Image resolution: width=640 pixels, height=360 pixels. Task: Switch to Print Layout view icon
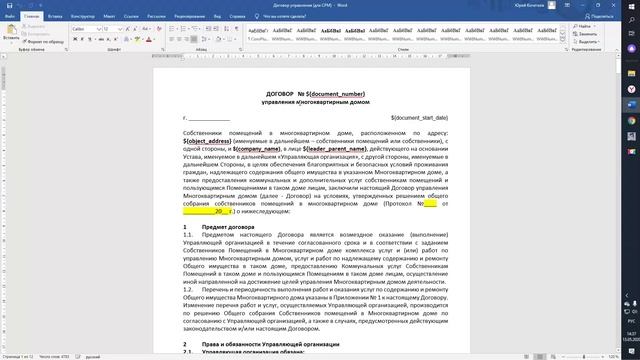[540, 357]
